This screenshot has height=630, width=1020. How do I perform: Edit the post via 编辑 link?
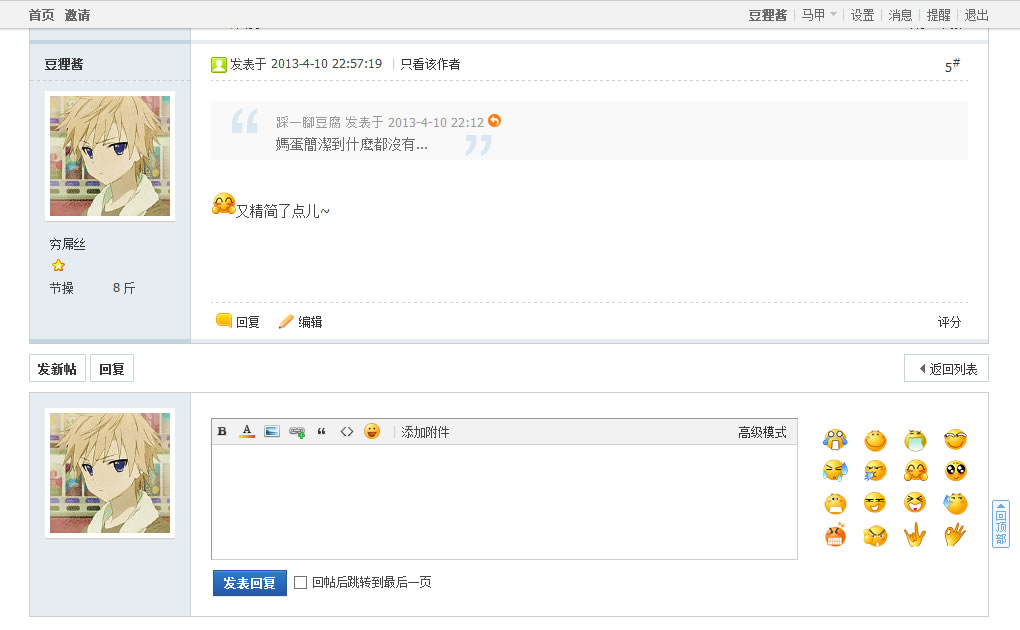pyautogui.click(x=301, y=322)
